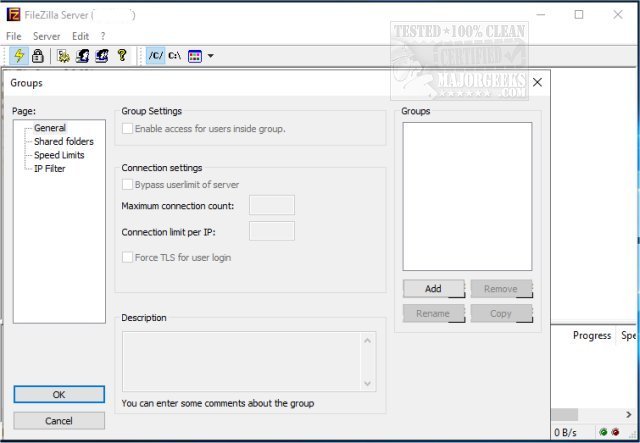Click inside the Groups list box
Image resolution: width=640 pixels, height=443 pixels.
click(467, 196)
